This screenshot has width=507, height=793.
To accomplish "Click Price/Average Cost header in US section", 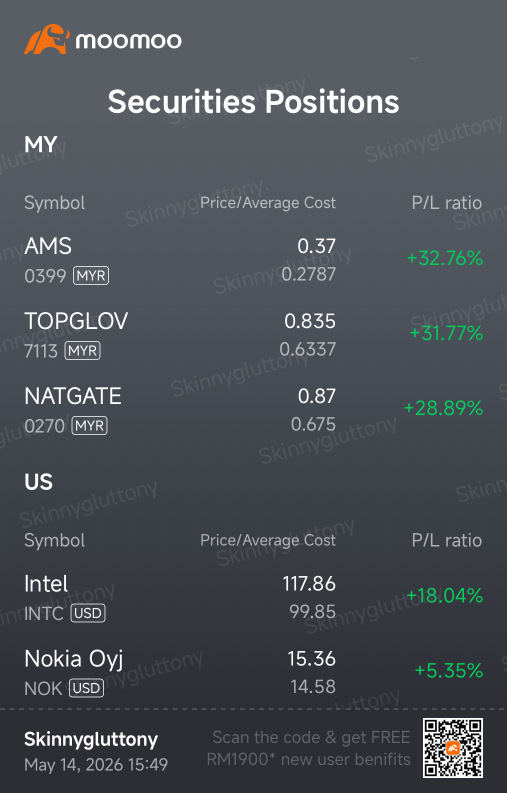I will pyautogui.click(x=268, y=540).
